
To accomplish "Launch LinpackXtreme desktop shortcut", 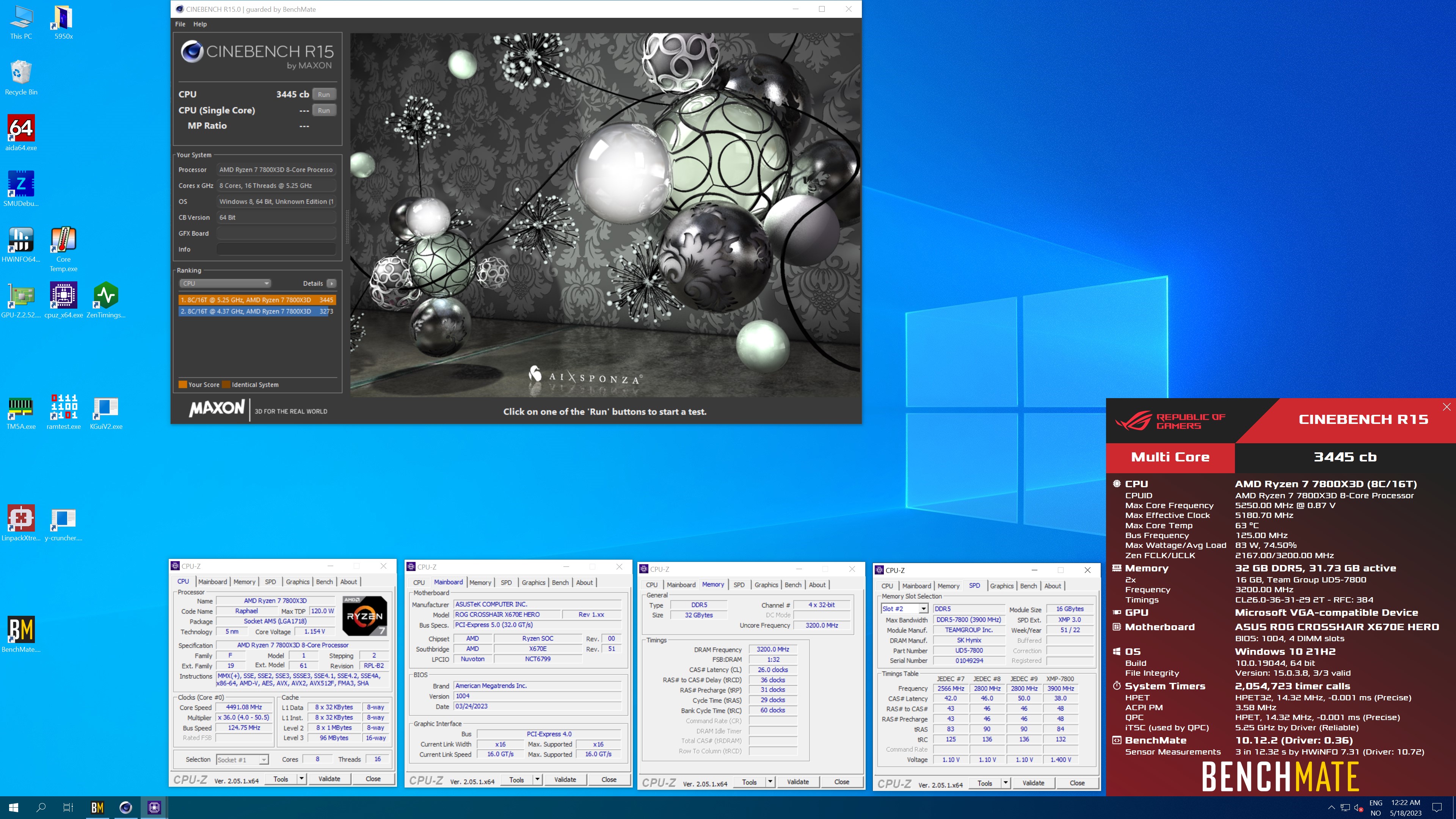I will point(21,523).
